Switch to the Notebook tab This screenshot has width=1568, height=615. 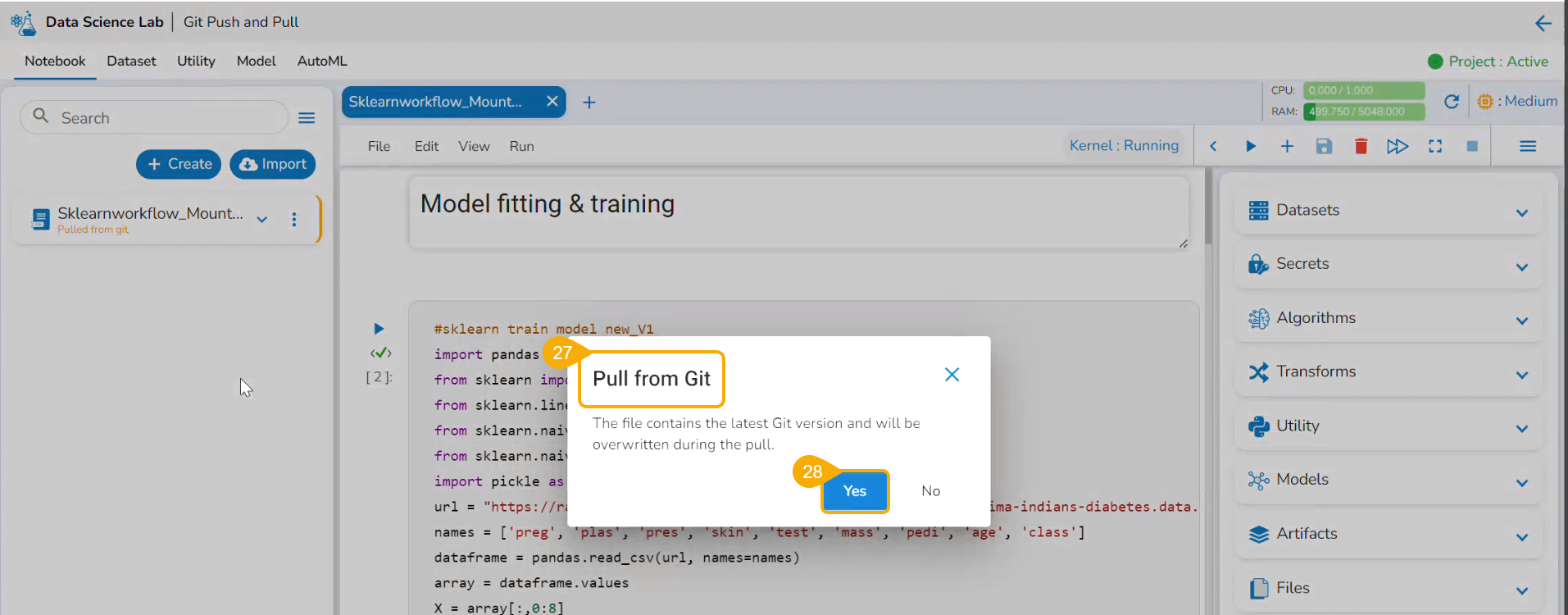(55, 61)
